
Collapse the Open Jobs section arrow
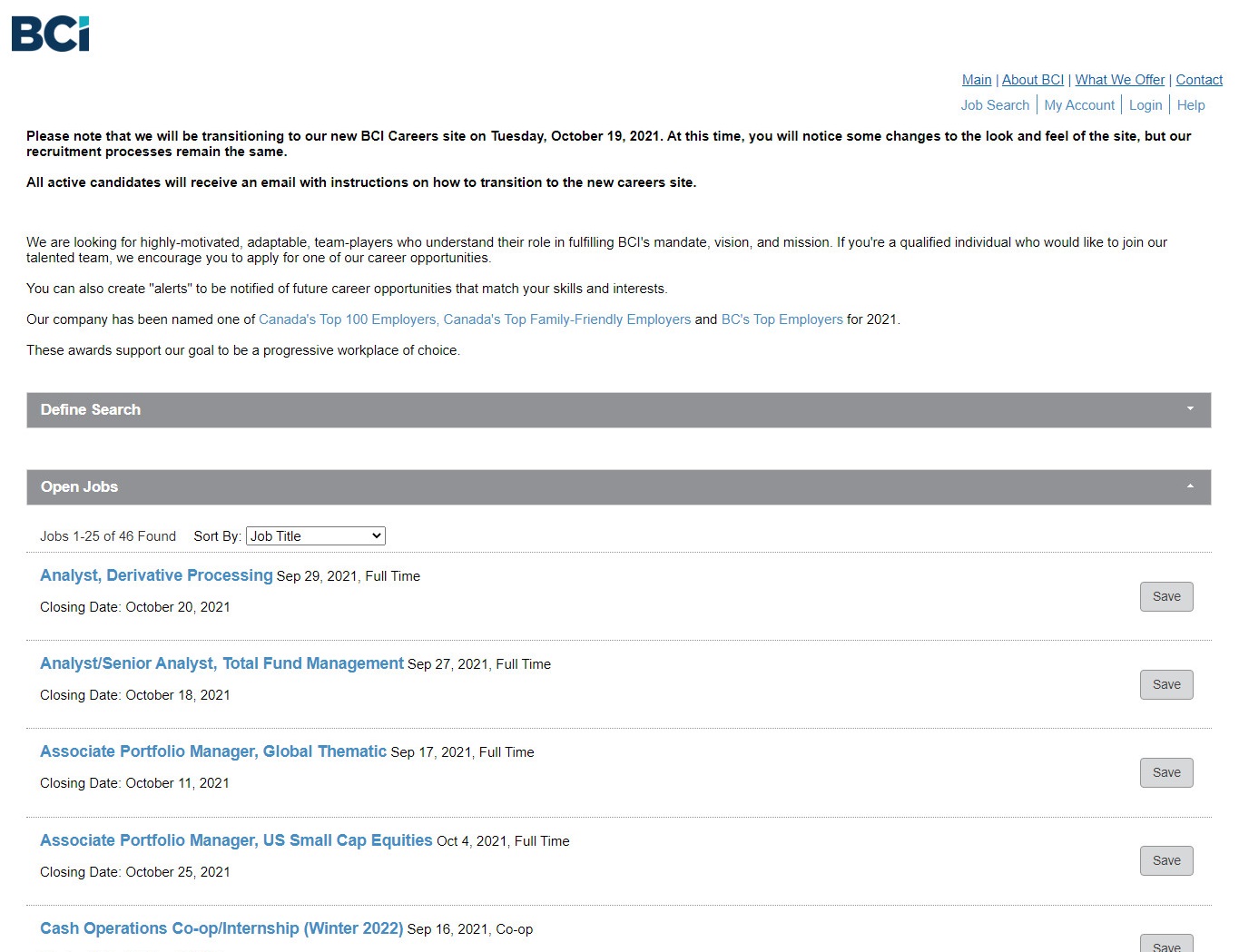(x=1190, y=486)
